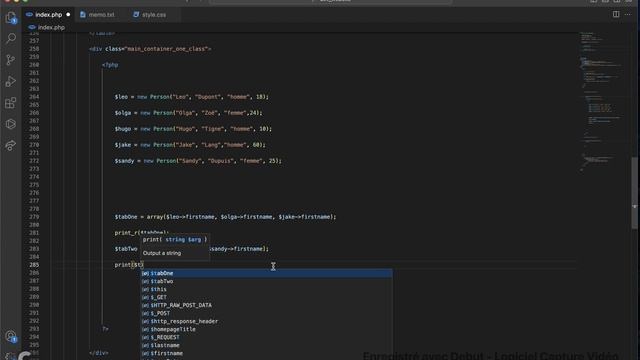The height and width of the screenshot is (360, 640).
Task: Select the $_GET autocomplete suggestion
Action: 267,297
